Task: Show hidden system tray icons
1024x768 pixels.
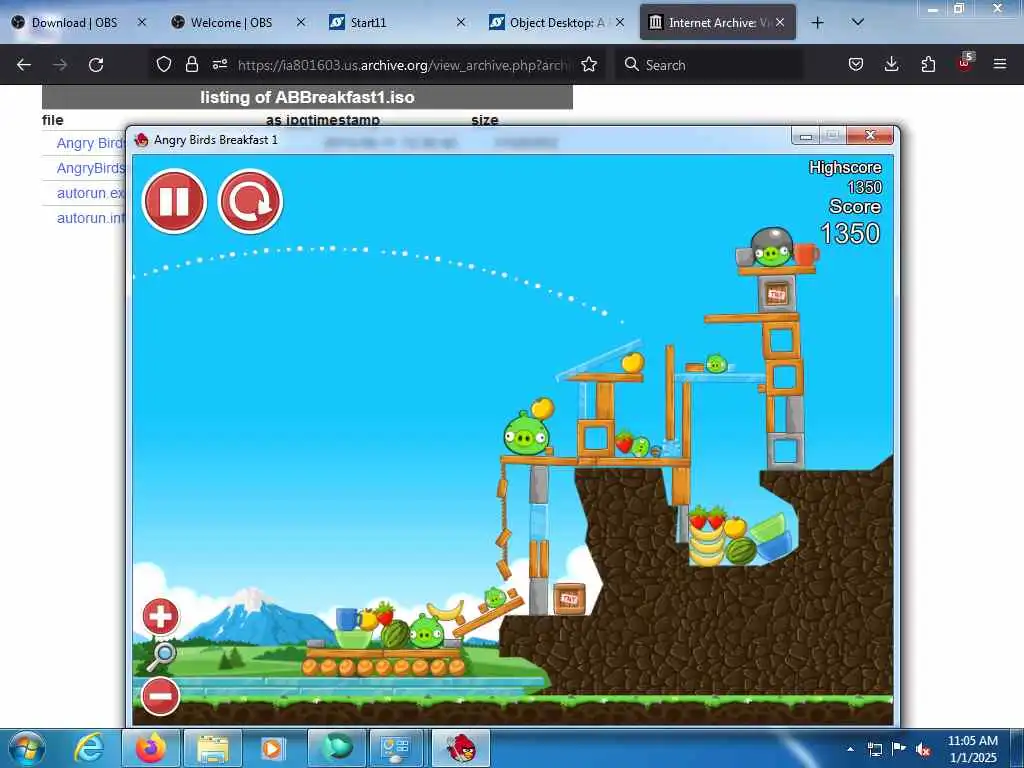Action: [x=850, y=749]
